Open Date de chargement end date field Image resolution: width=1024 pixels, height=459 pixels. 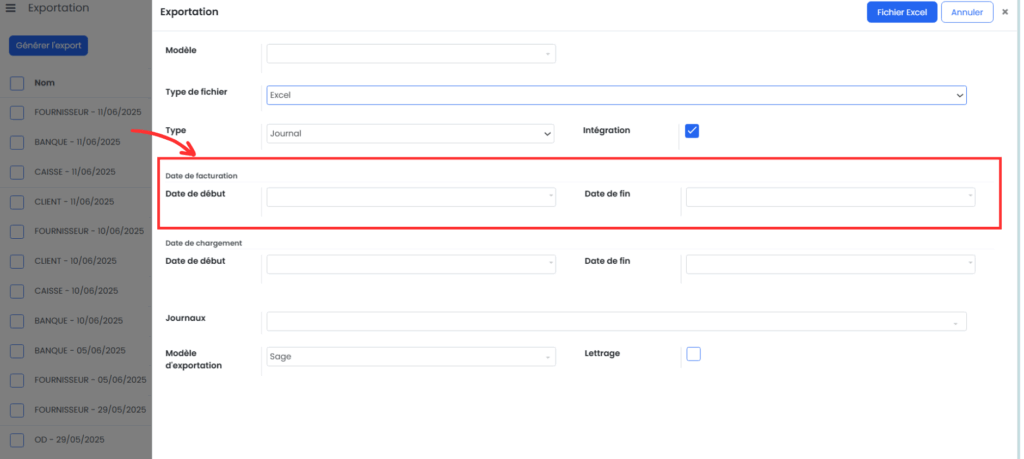(x=831, y=264)
